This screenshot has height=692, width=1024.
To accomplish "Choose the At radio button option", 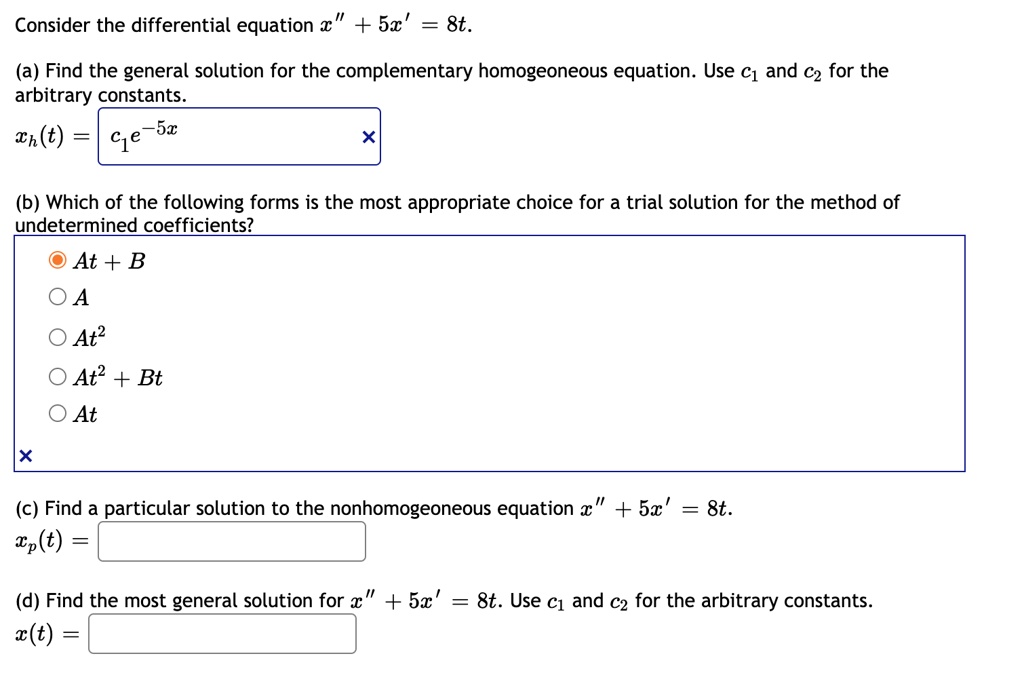I will tap(56, 415).
